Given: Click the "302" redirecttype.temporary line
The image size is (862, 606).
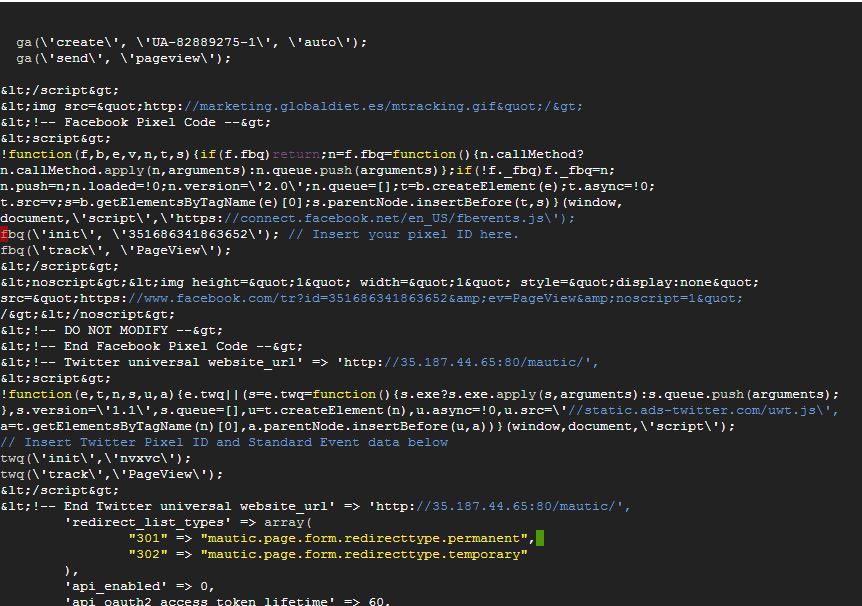Looking at the screenshot, I should pos(328,554).
